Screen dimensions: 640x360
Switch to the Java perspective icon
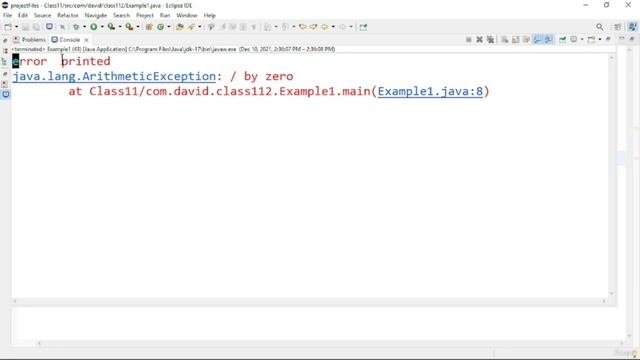(x=633, y=27)
